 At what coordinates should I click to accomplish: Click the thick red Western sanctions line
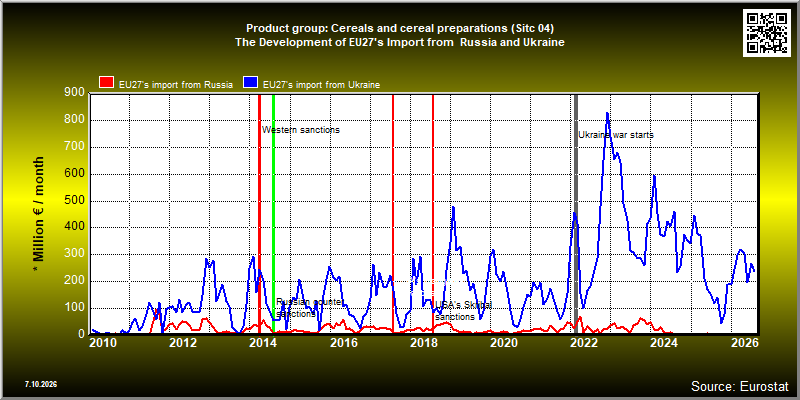(259, 214)
